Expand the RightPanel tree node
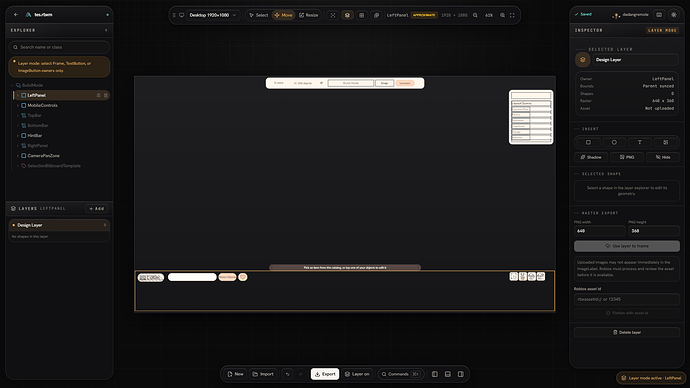 pyautogui.click(x=18, y=146)
